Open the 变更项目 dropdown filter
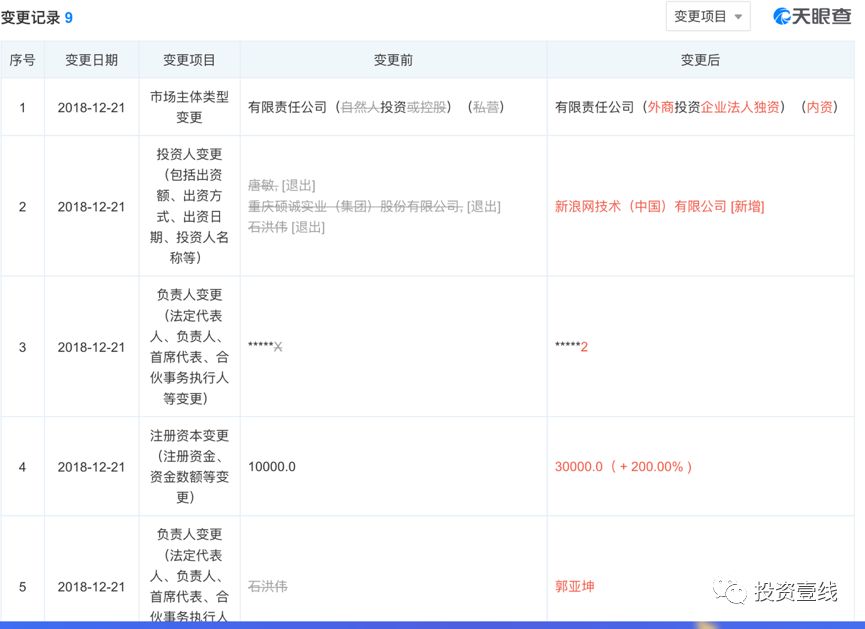 [x=708, y=17]
